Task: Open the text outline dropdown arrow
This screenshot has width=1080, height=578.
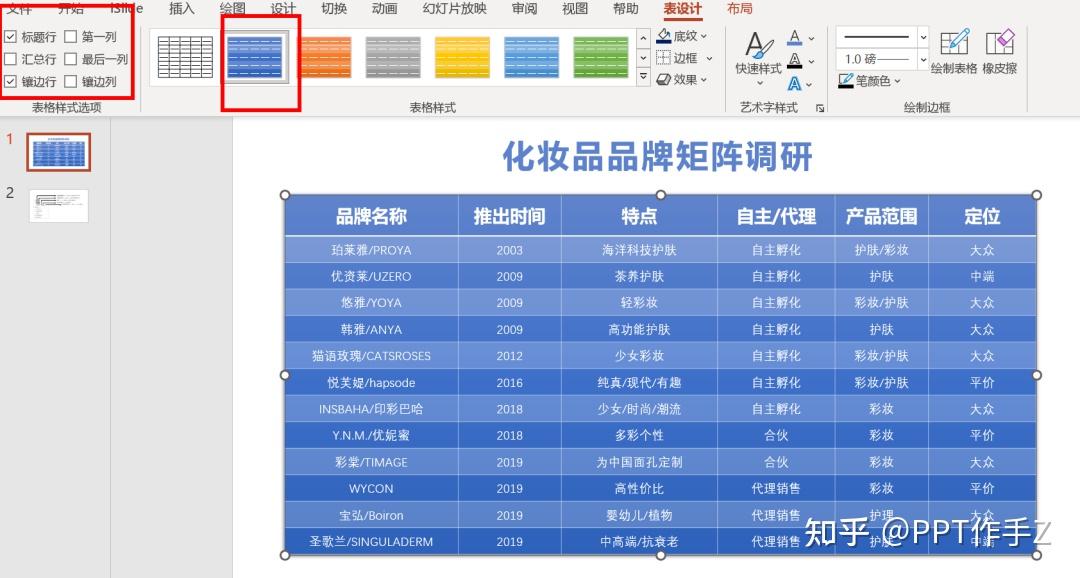Action: click(811, 61)
